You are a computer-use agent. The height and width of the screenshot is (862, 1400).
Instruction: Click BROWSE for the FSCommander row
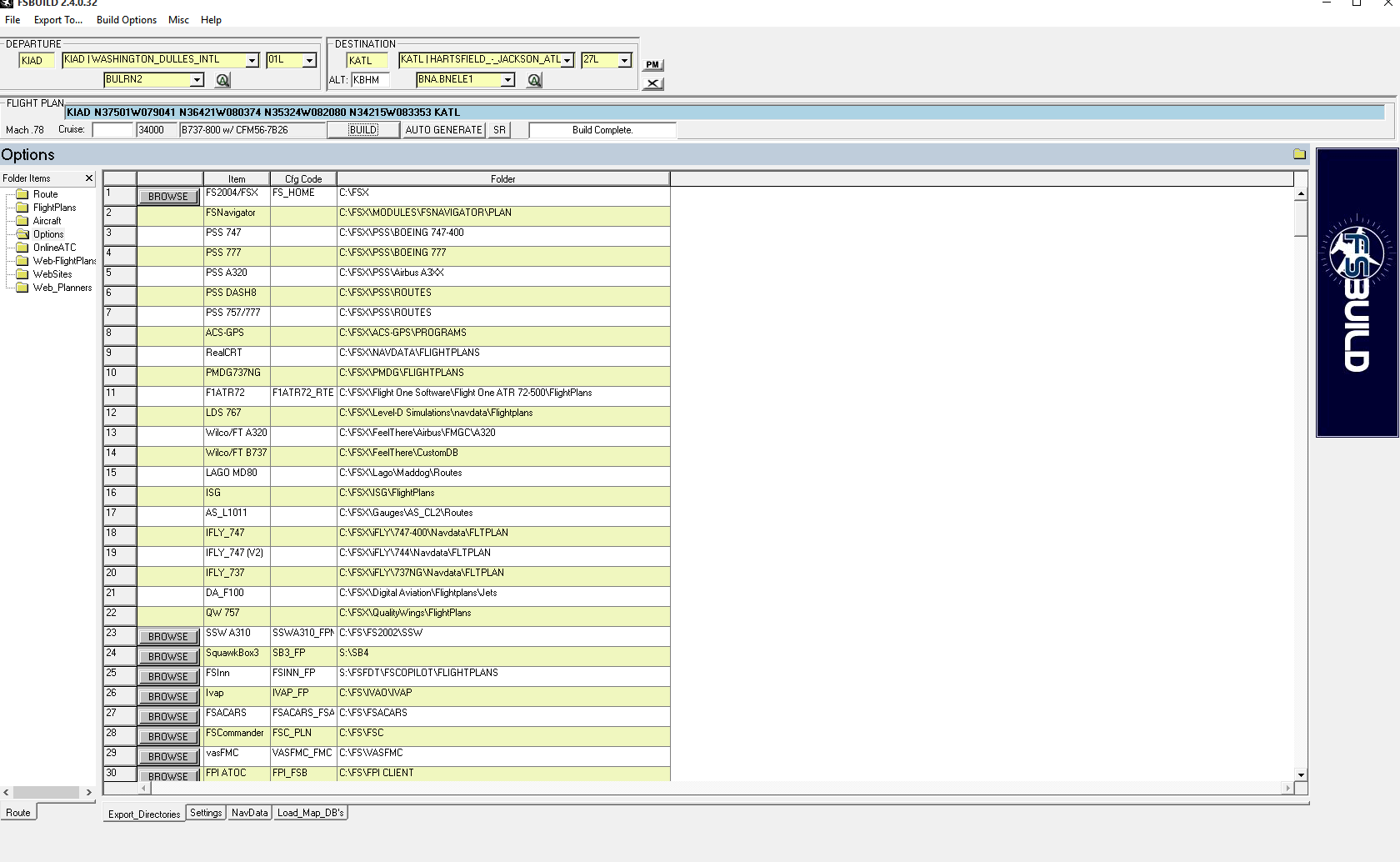[168, 737]
